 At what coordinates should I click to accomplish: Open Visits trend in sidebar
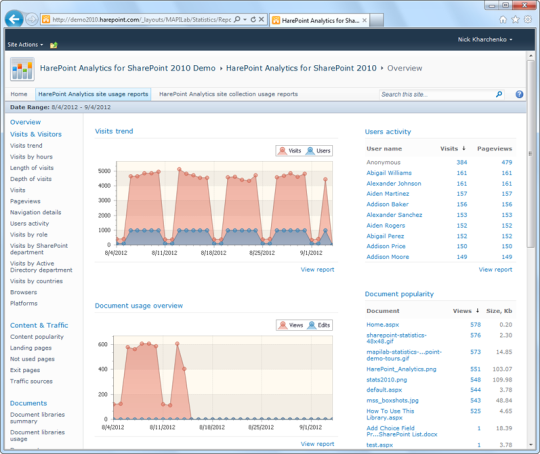pos(26,146)
